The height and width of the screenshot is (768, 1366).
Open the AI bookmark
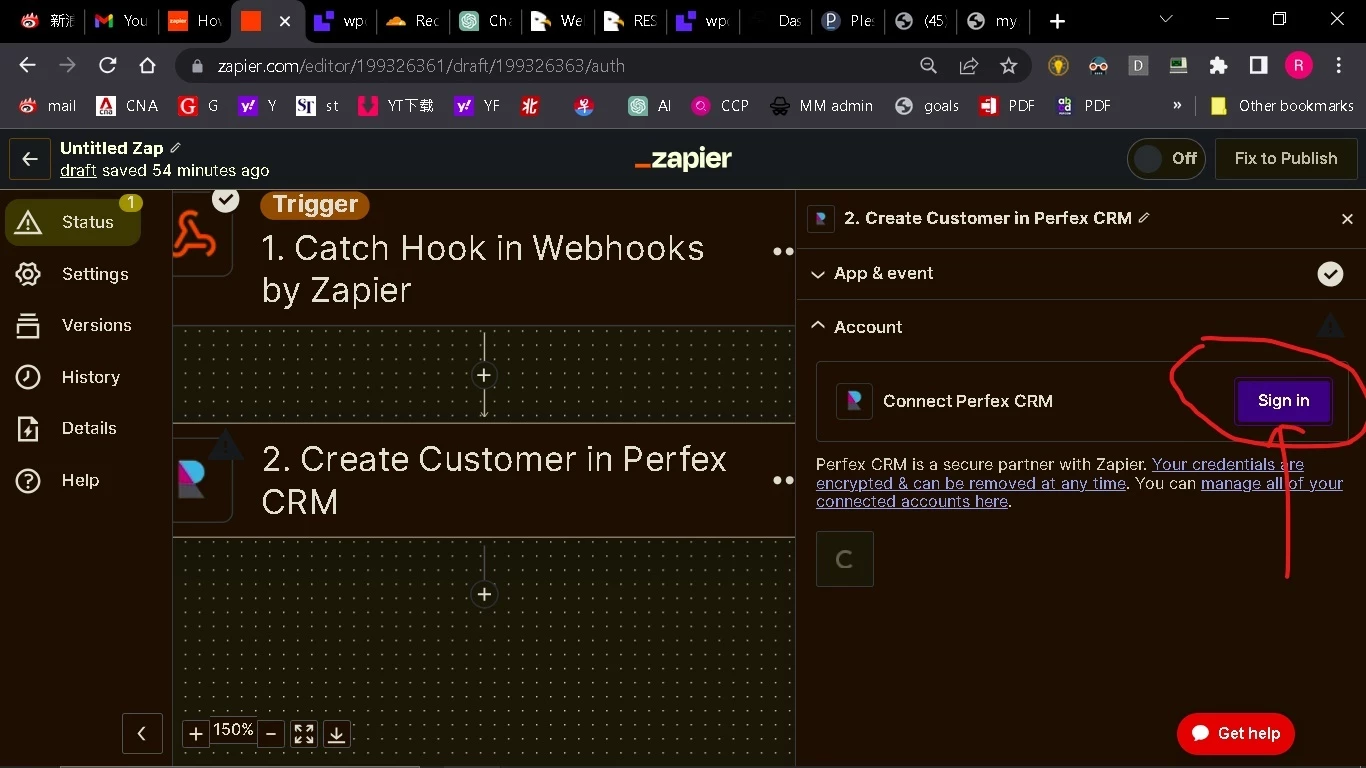point(650,105)
